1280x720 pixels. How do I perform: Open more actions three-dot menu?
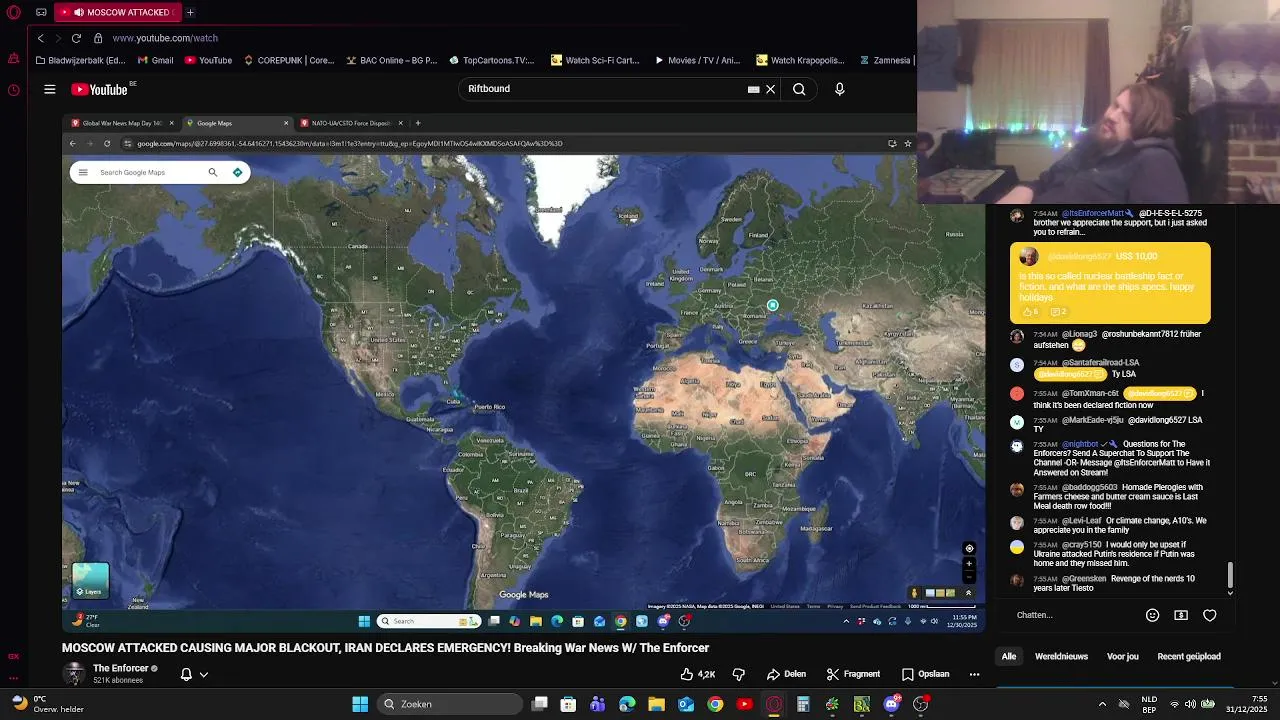pyautogui.click(x=974, y=674)
